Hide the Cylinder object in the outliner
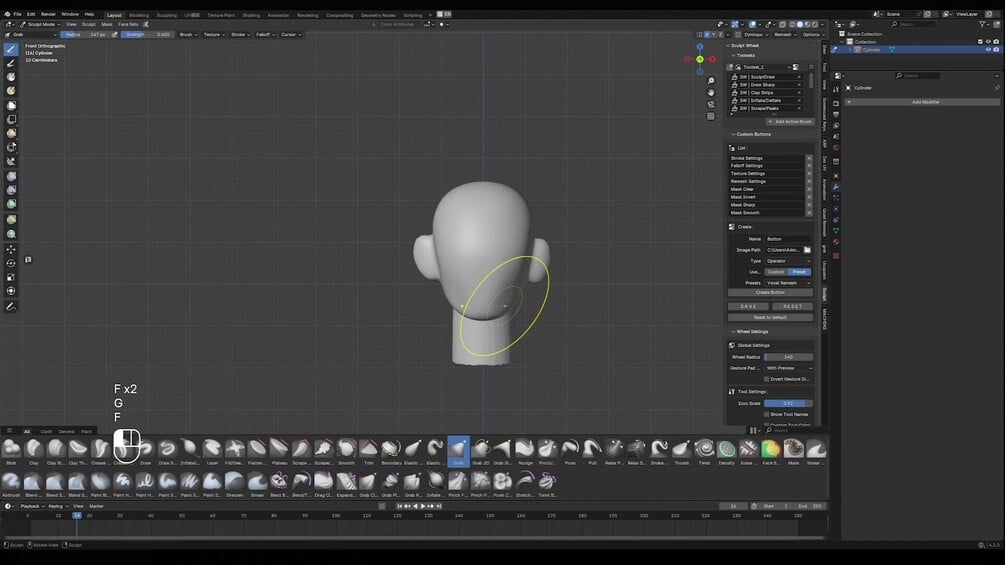Image resolution: width=1005 pixels, height=565 pixels. coord(988,49)
